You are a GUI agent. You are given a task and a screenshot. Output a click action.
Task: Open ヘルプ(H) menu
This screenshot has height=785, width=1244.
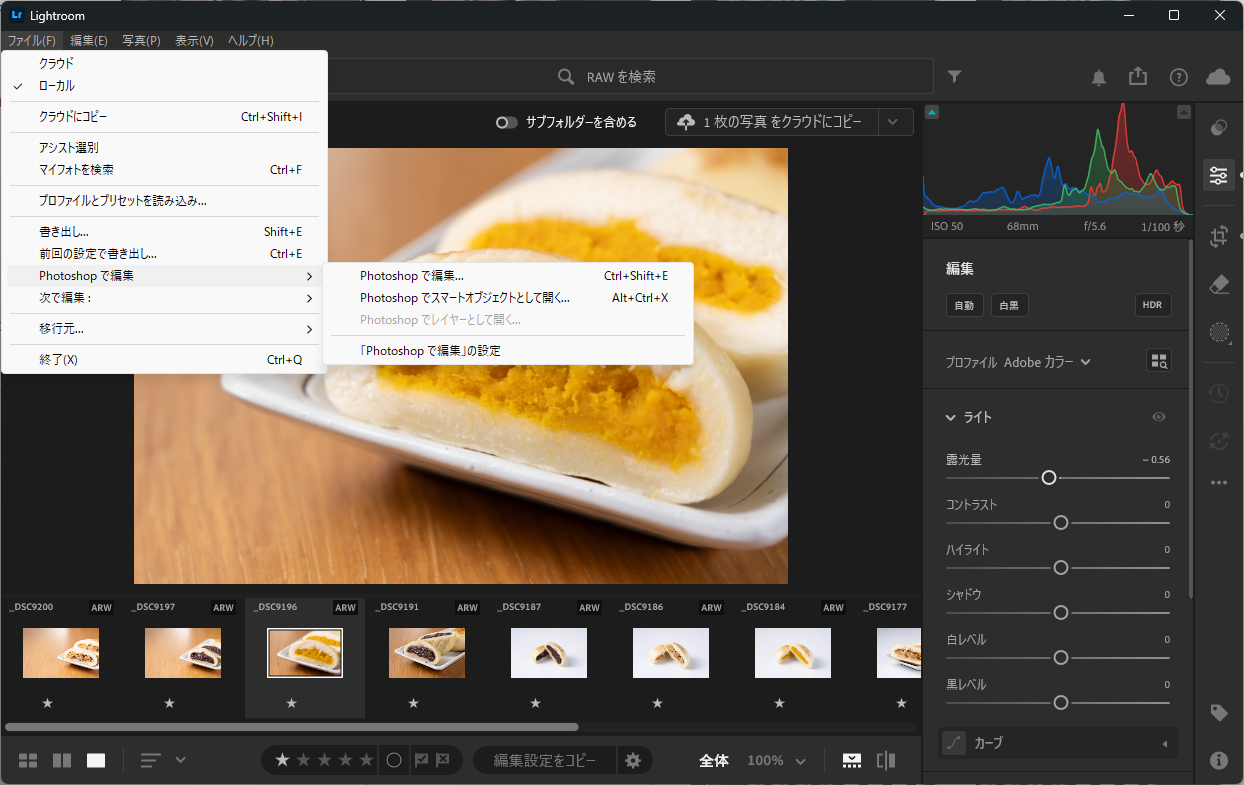250,41
